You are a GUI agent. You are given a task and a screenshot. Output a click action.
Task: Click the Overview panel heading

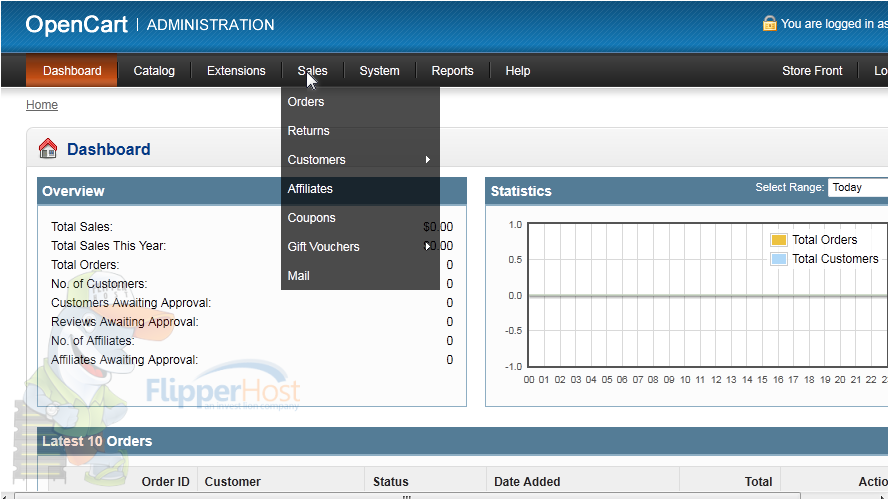(73, 191)
